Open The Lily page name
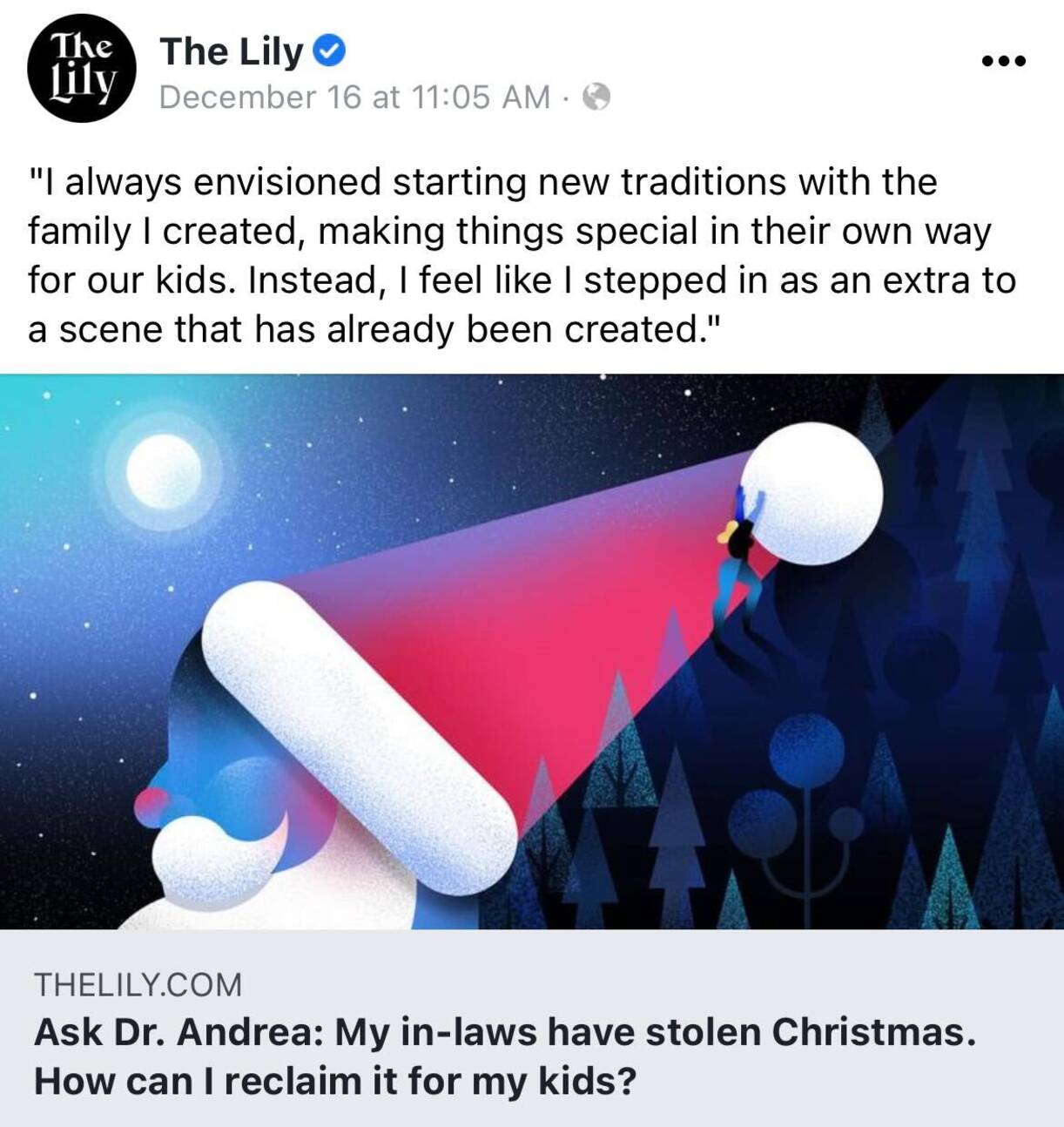The image size is (1064, 1127). click(x=231, y=51)
